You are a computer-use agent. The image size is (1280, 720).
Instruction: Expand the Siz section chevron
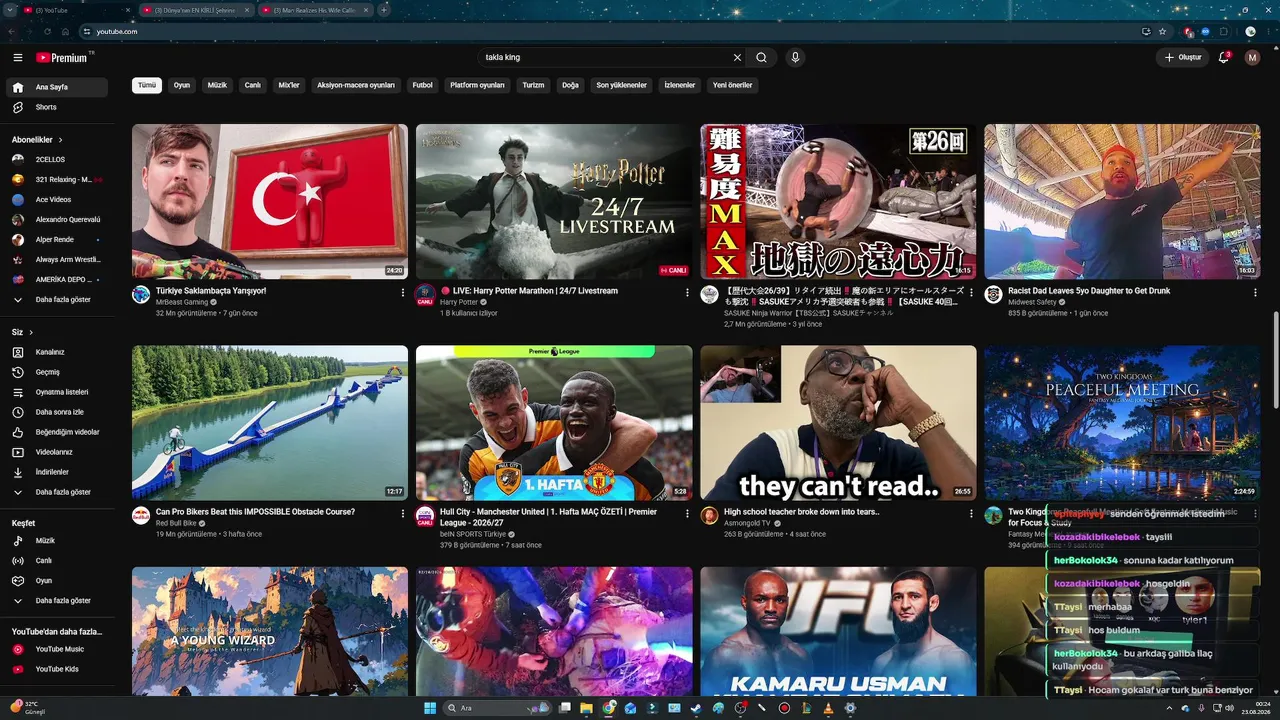point(31,332)
